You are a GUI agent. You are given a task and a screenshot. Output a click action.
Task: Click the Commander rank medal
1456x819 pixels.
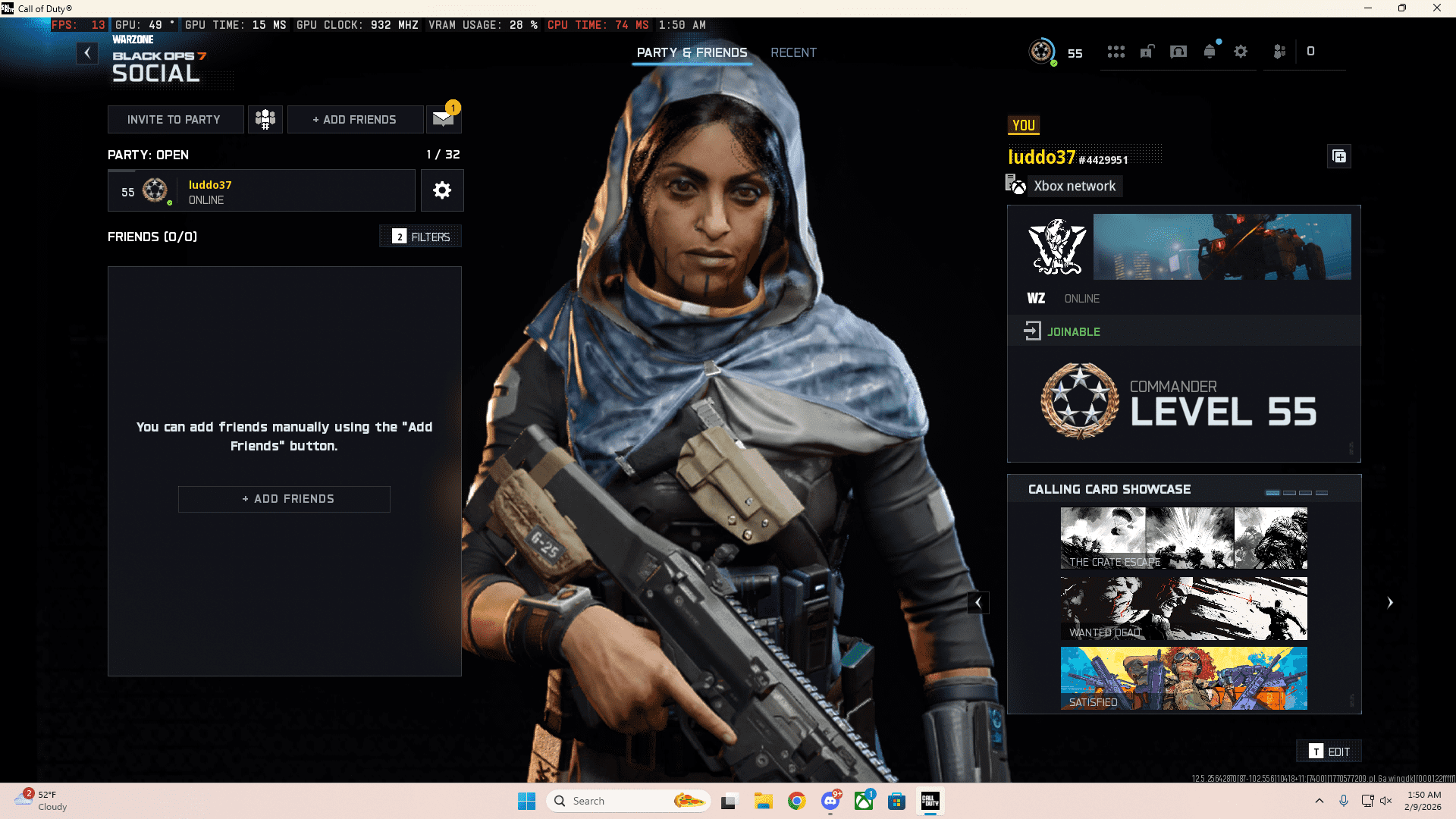pos(1080,400)
